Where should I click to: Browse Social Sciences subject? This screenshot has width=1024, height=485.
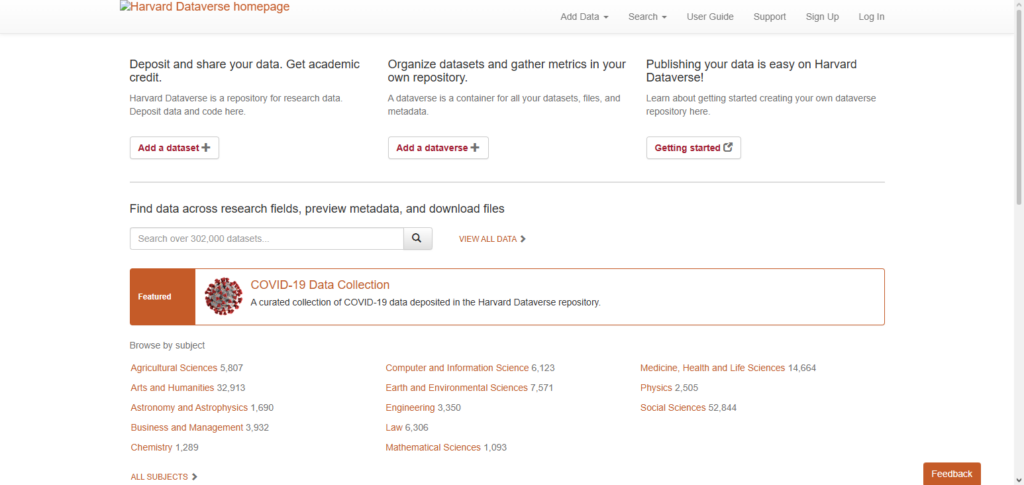pyautogui.click(x=673, y=407)
